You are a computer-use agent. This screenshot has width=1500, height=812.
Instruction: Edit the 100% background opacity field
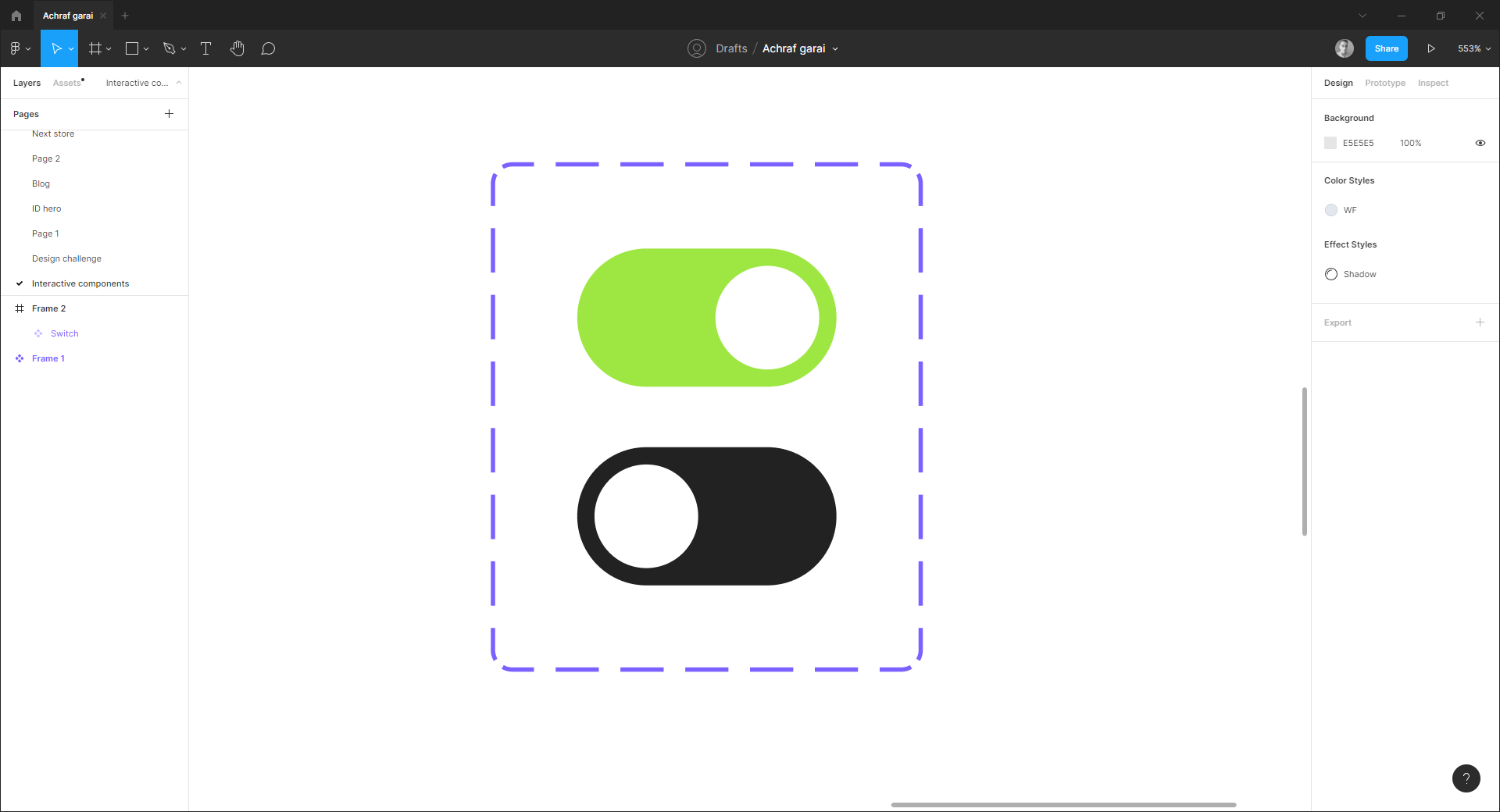[1410, 143]
